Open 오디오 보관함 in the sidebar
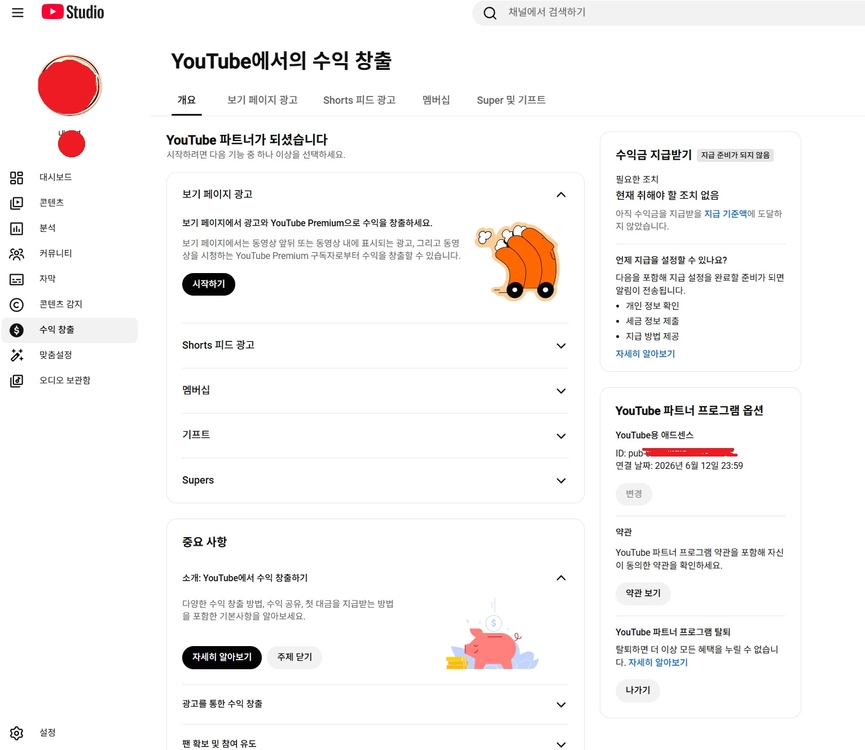 (x=65, y=380)
